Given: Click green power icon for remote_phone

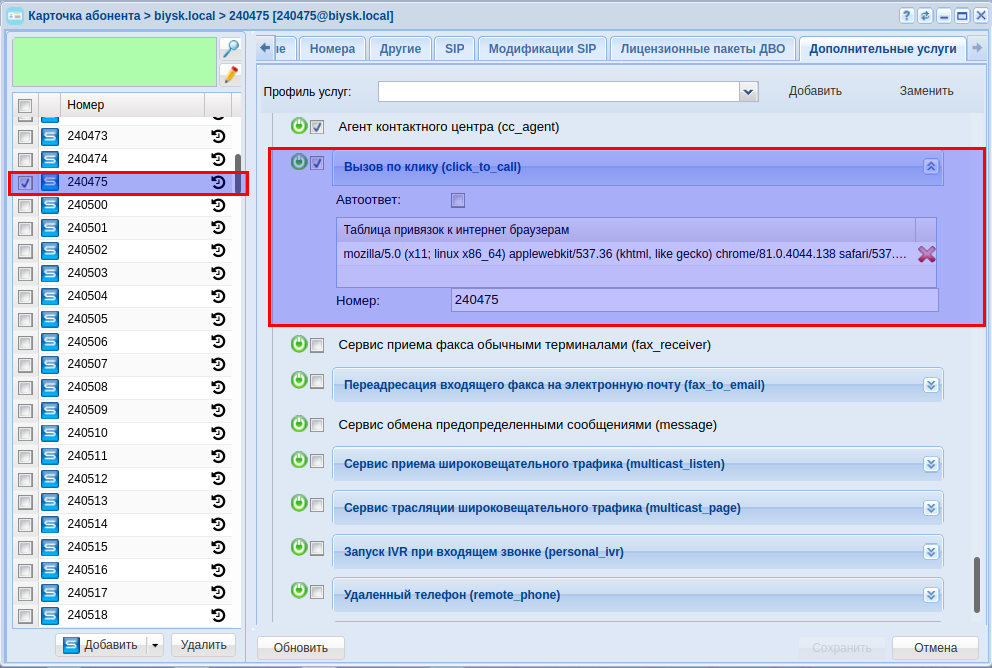Looking at the screenshot, I should [299, 590].
